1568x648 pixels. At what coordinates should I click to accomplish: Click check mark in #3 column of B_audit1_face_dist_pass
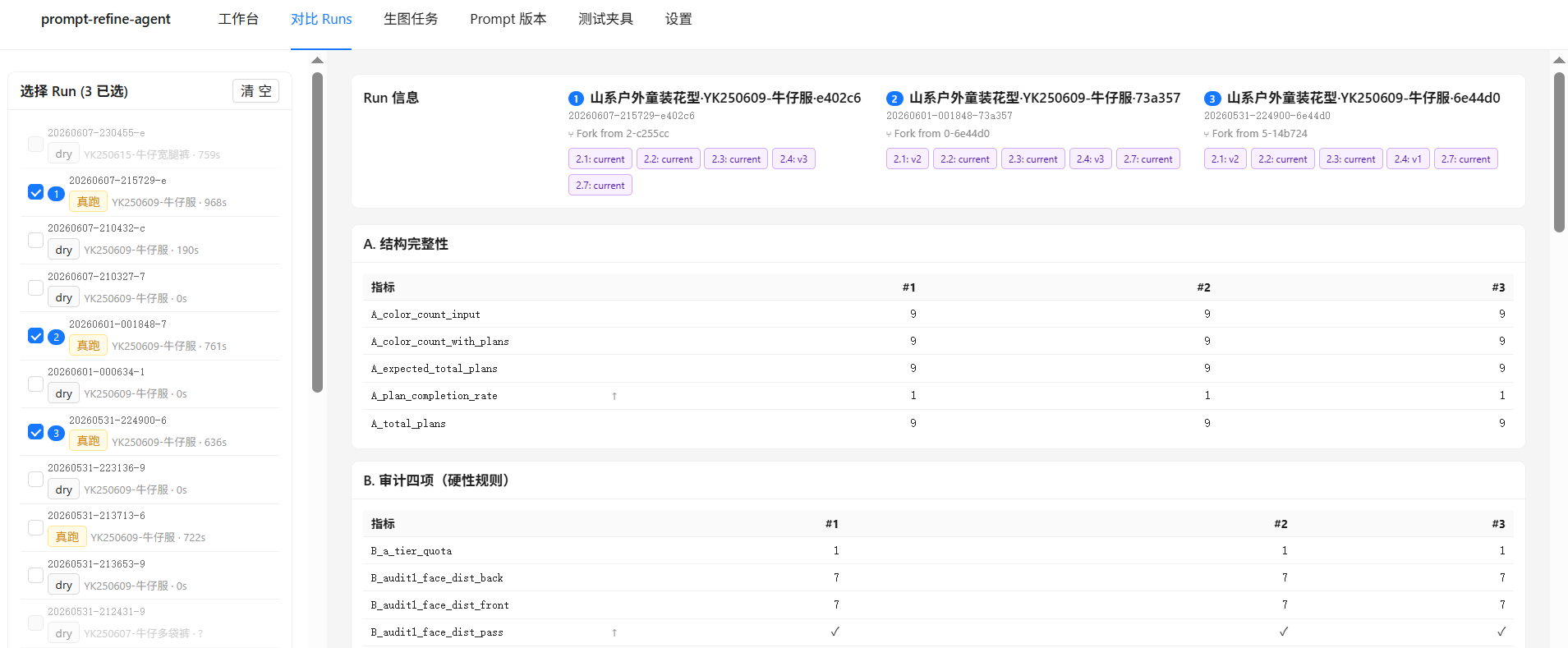click(1501, 632)
